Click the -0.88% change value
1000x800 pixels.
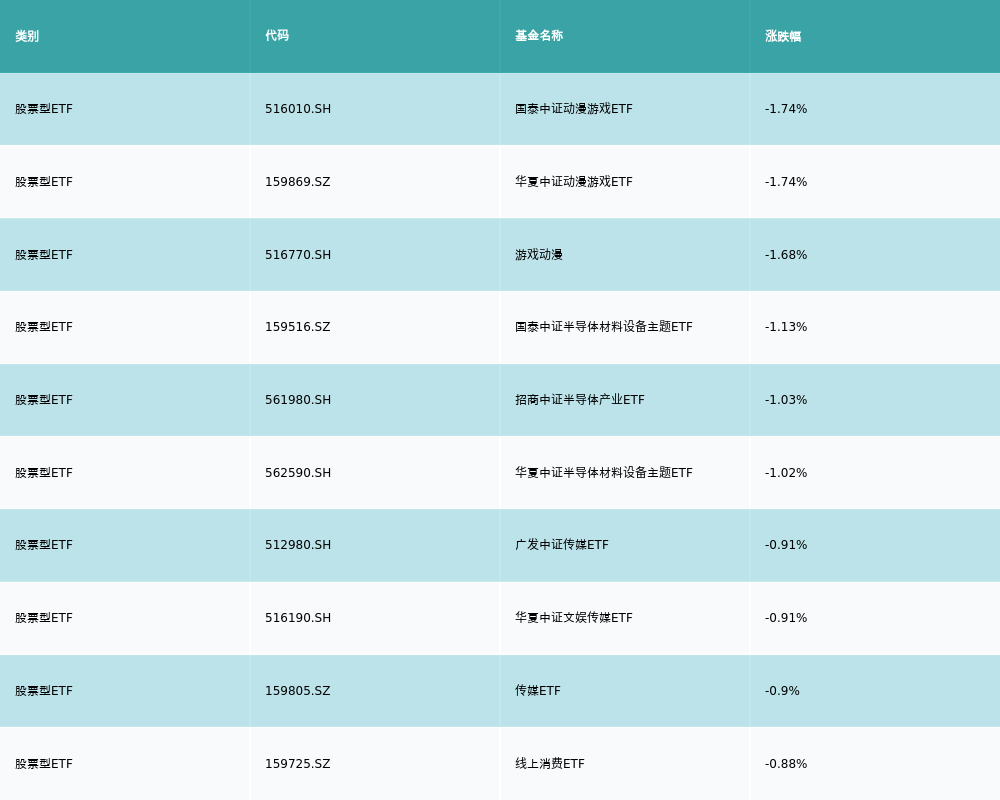pos(786,764)
